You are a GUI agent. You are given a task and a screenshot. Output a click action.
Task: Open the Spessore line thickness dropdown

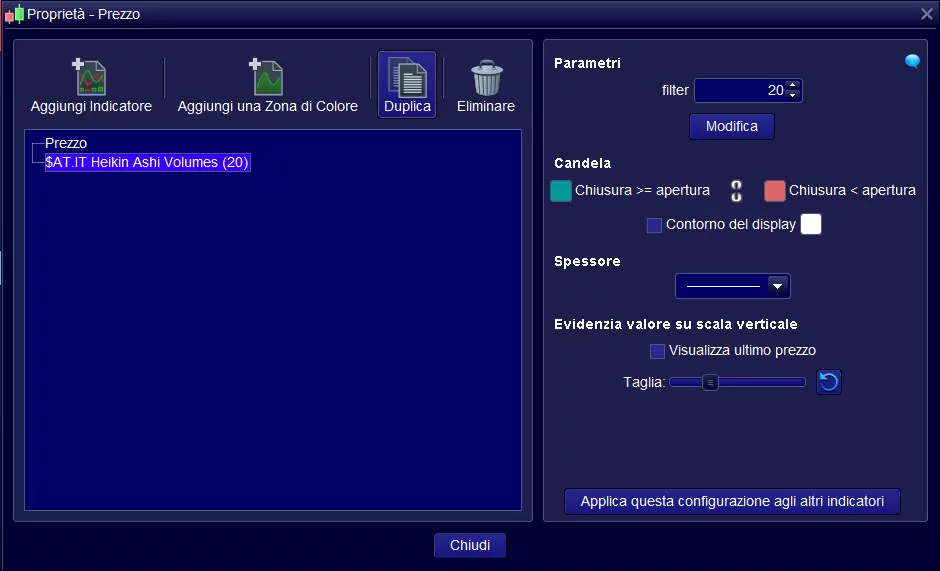click(x=733, y=286)
